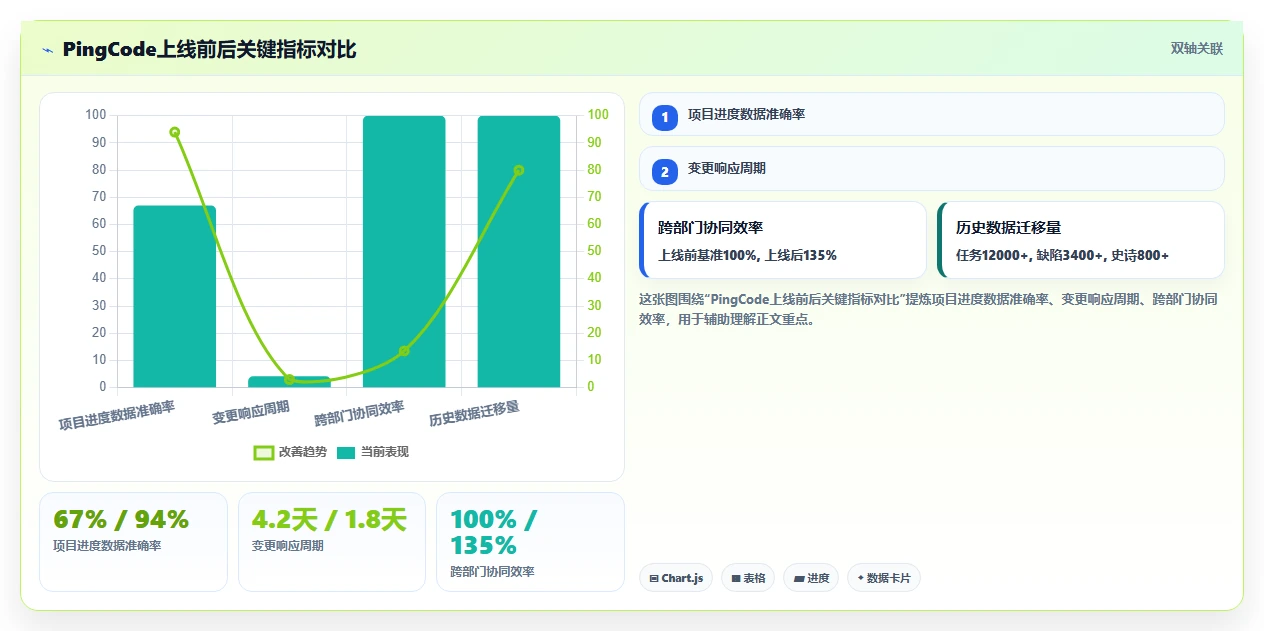1264x631 pixels.
Task: Click the 100% / 135% stat value
Action: click(494, 532)
